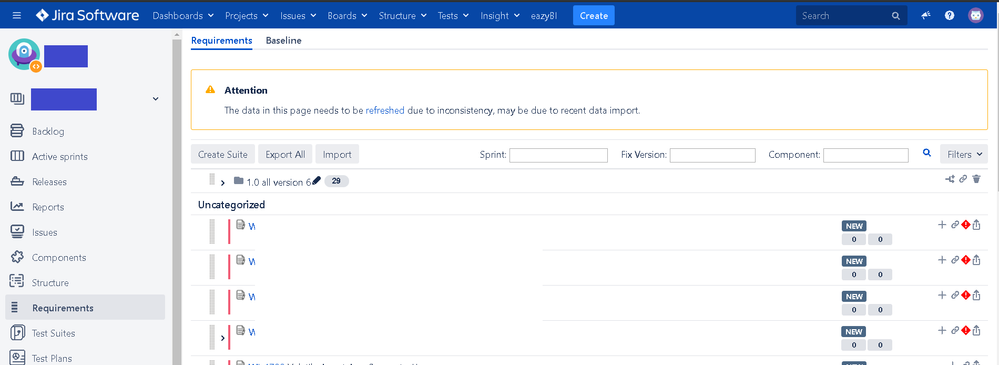Rename suite using the pencil icon next to 1.0 all version 6
999x365 pixels.
pos(317,181)
